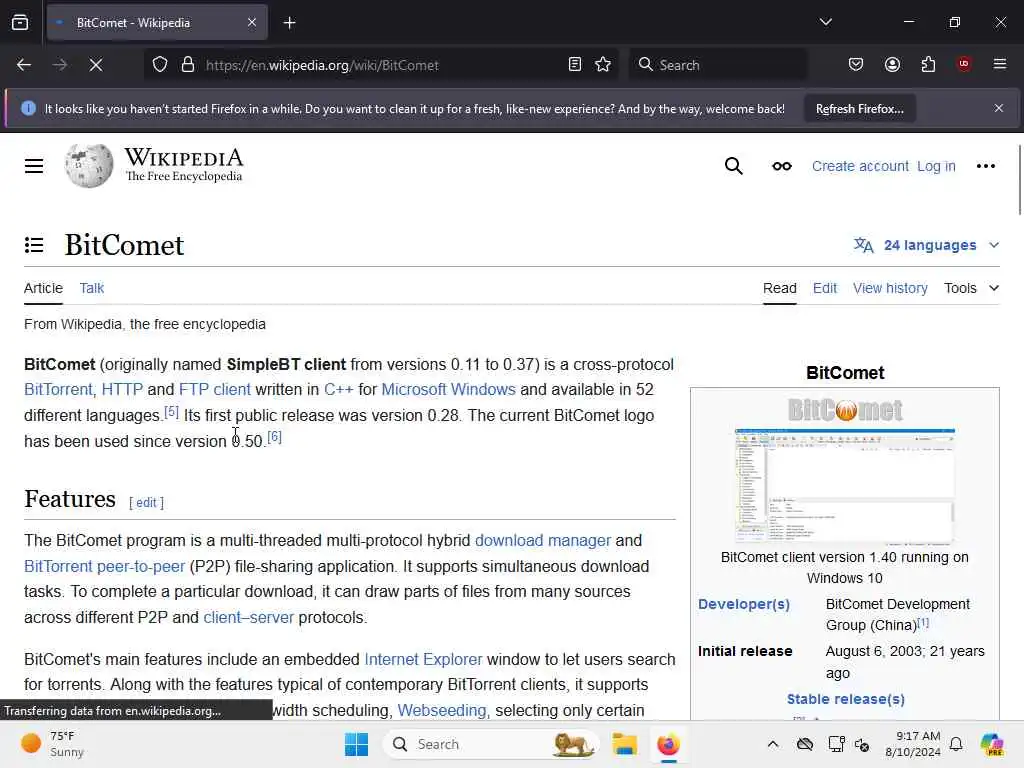Image resolution: width=1024 pixels, height=768 pixels.
Task: Open BitTorrent peer-to-peer link
Action: [104, 566]
